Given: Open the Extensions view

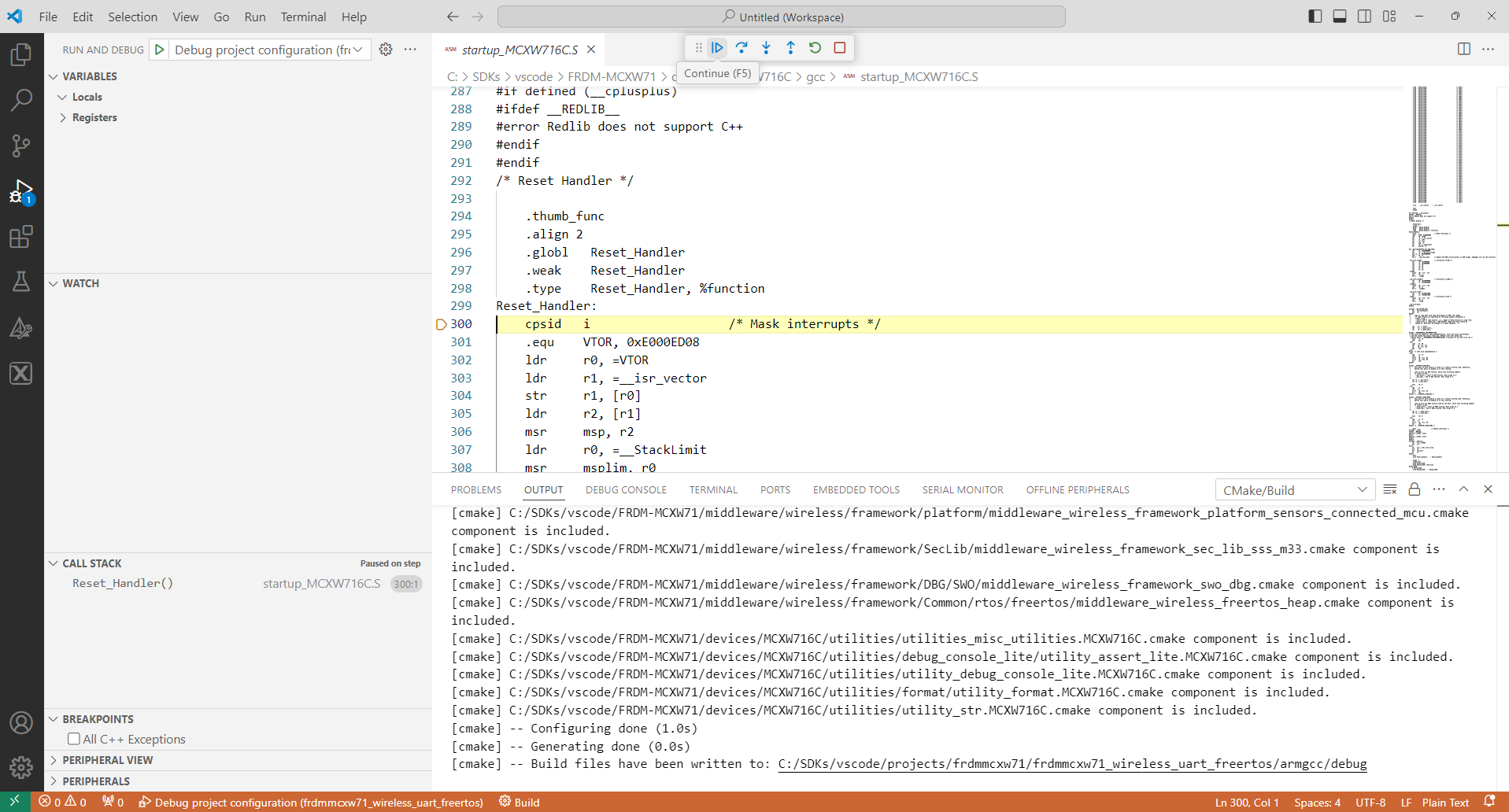Looking at the screenshot, I should click(21, 237).
